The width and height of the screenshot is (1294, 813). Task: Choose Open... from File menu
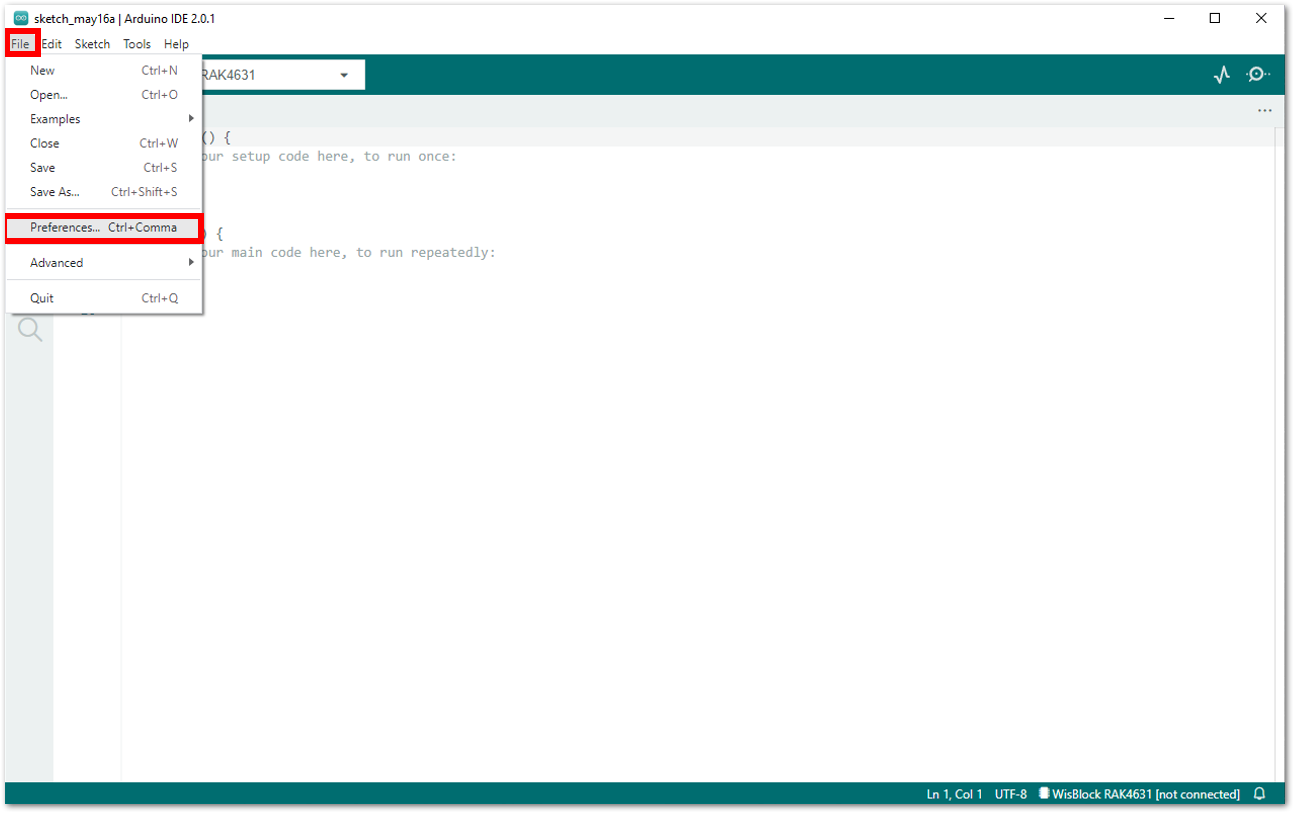(104, 95)
